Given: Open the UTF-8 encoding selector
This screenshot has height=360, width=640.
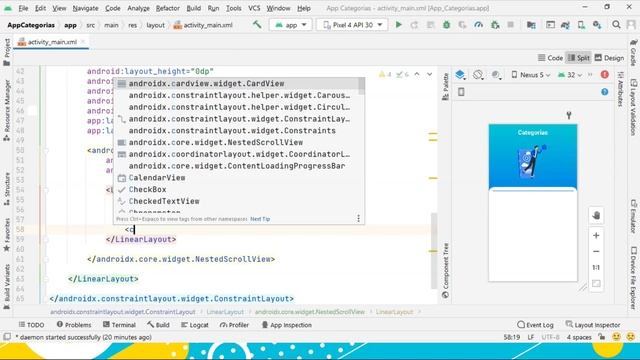Looking at the screenshot, I should (x=550, y=337).
